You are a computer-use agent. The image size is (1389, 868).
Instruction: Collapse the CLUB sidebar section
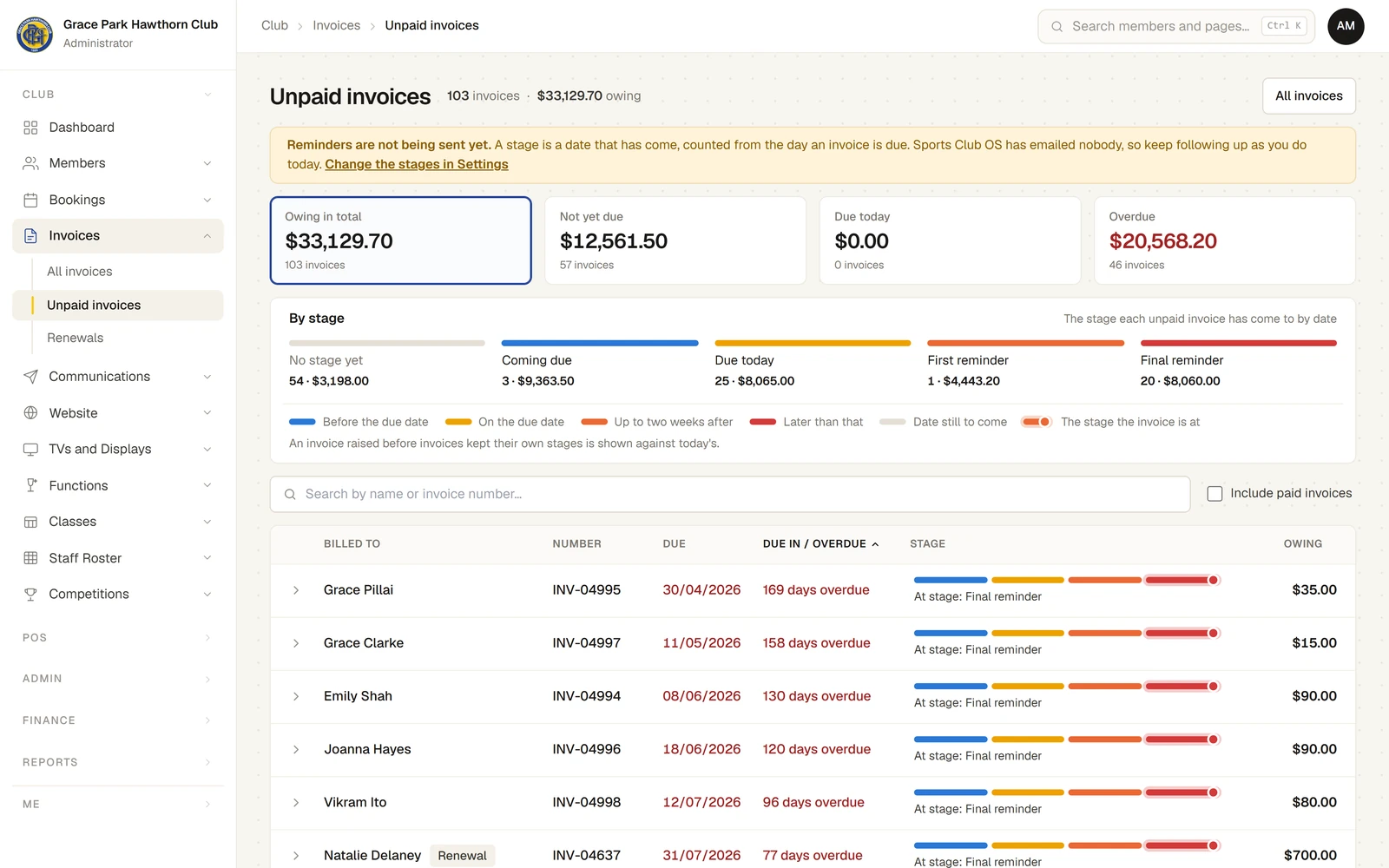(x=207, y=95)
